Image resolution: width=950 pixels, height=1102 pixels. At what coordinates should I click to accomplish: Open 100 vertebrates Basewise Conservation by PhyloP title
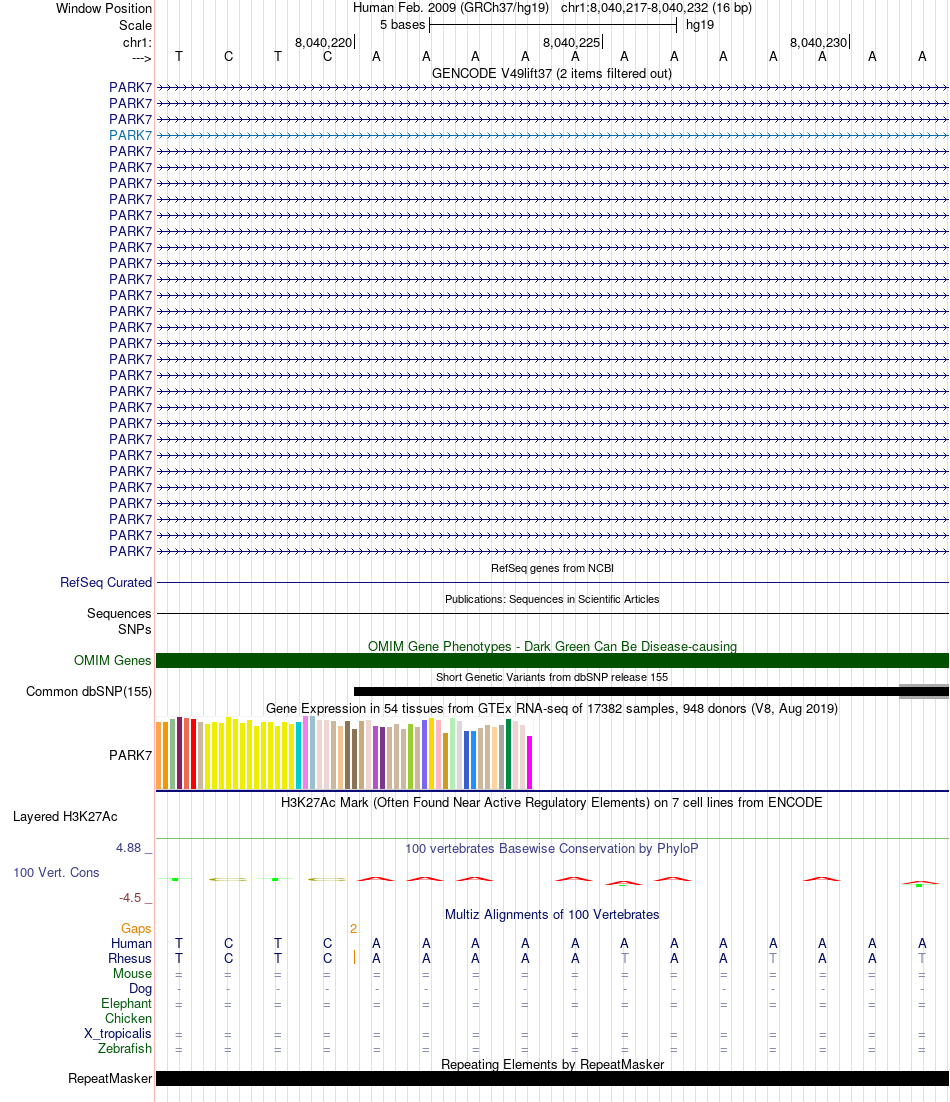coord(552,848)
